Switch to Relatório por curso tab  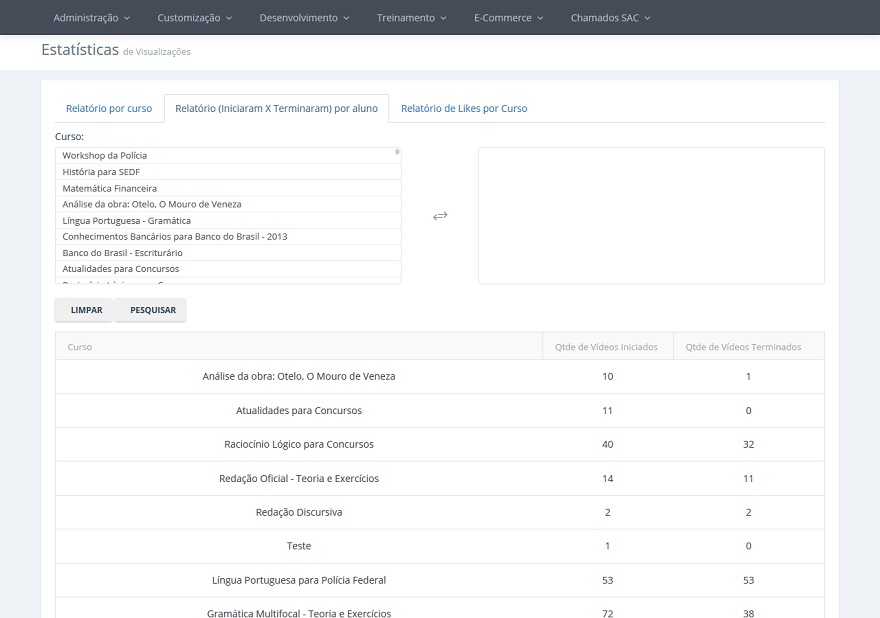(109, 108)
